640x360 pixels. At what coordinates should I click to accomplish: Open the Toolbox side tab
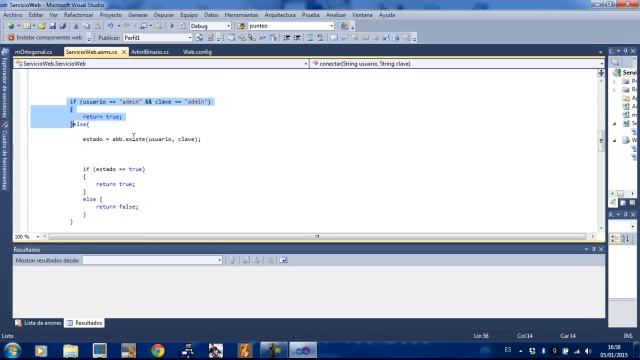pyautogui.click(x=5, y=156)
